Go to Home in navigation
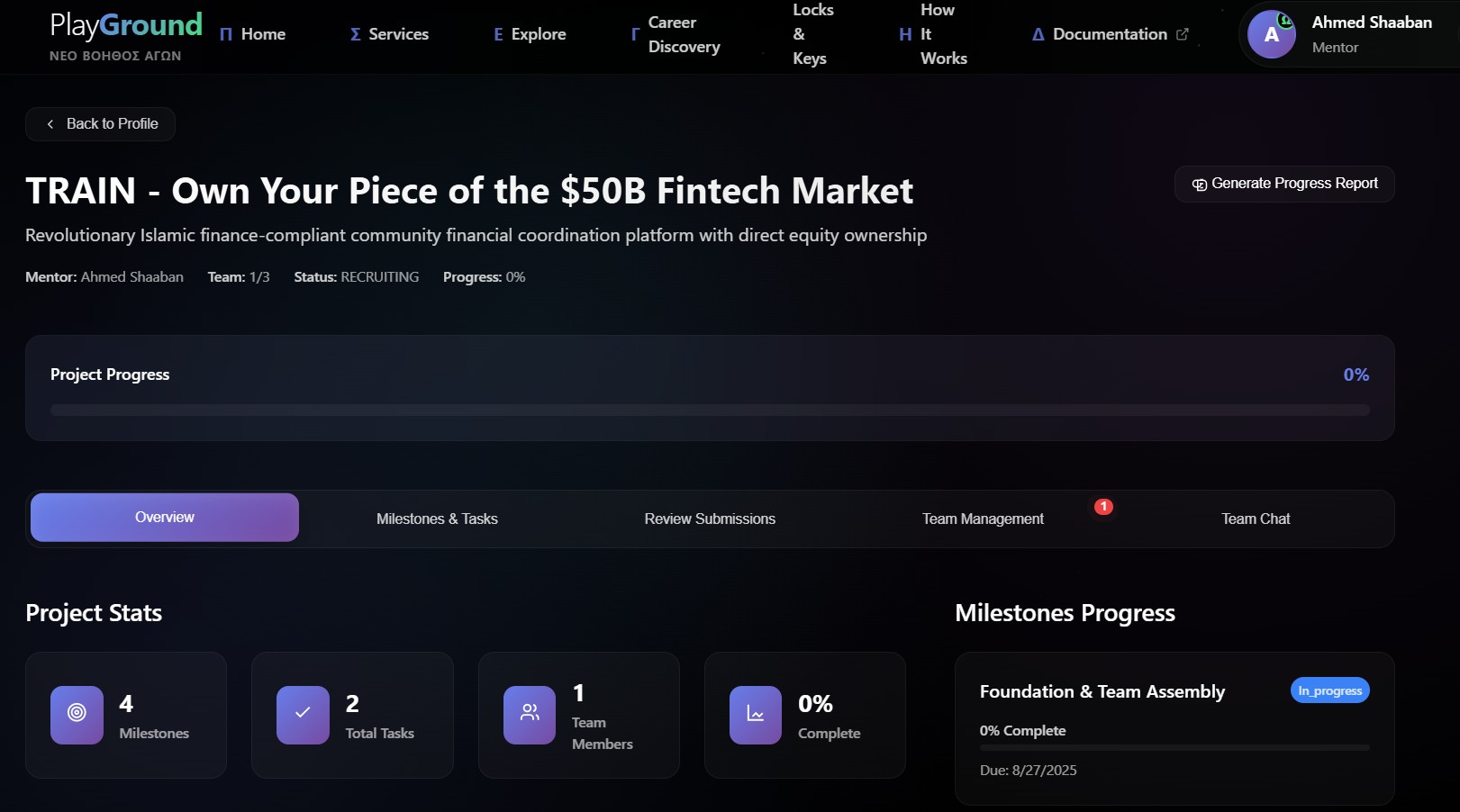Image resolution: width=1460 pixels, height=812 pixels. (253, 34)
